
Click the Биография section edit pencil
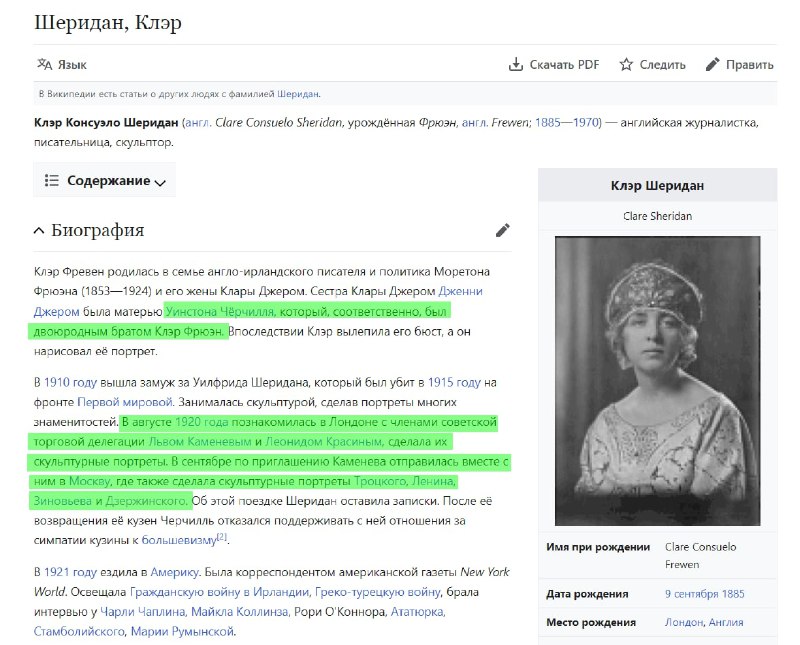(503, 230)
